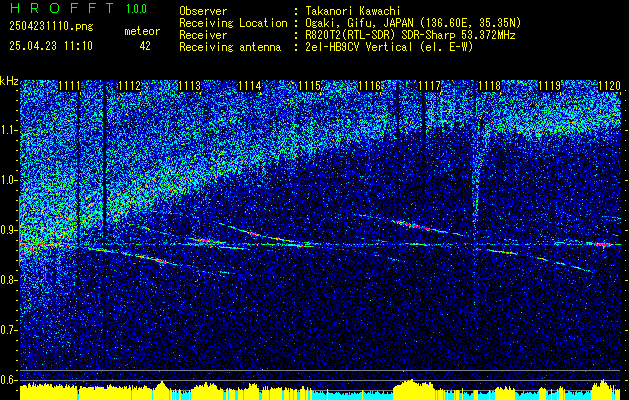Click the kHz axis unit label
The image size is (629, 400).
coord(9,81)
